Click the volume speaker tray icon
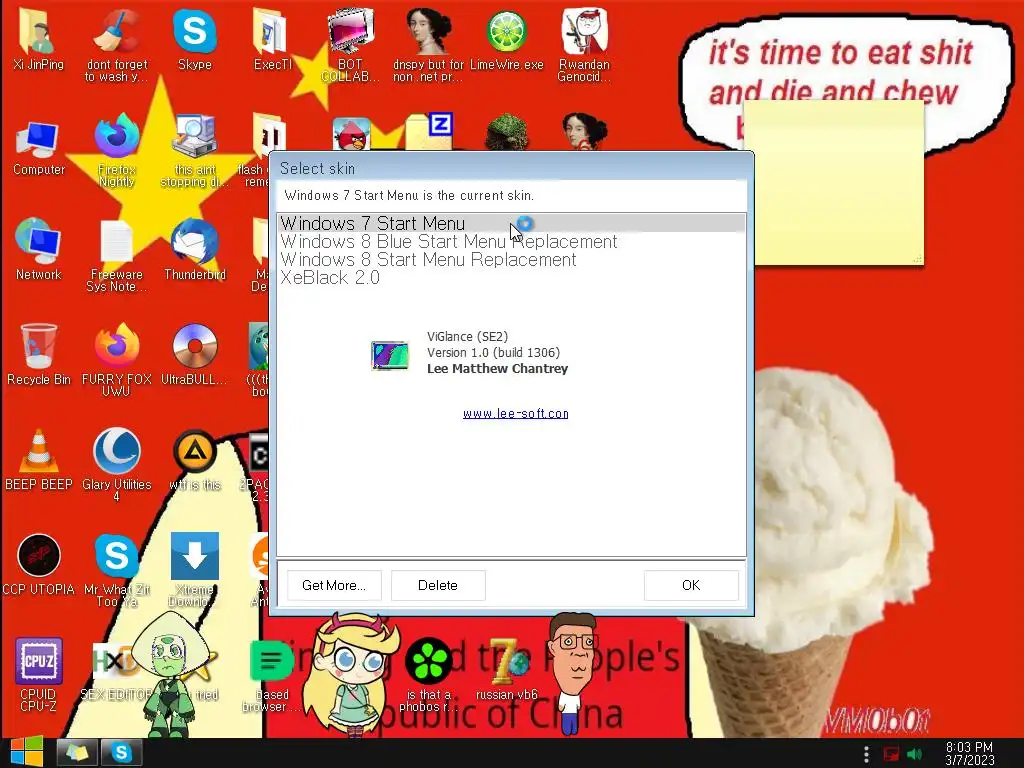1024x768 pixels. click(x=915, y=754)
